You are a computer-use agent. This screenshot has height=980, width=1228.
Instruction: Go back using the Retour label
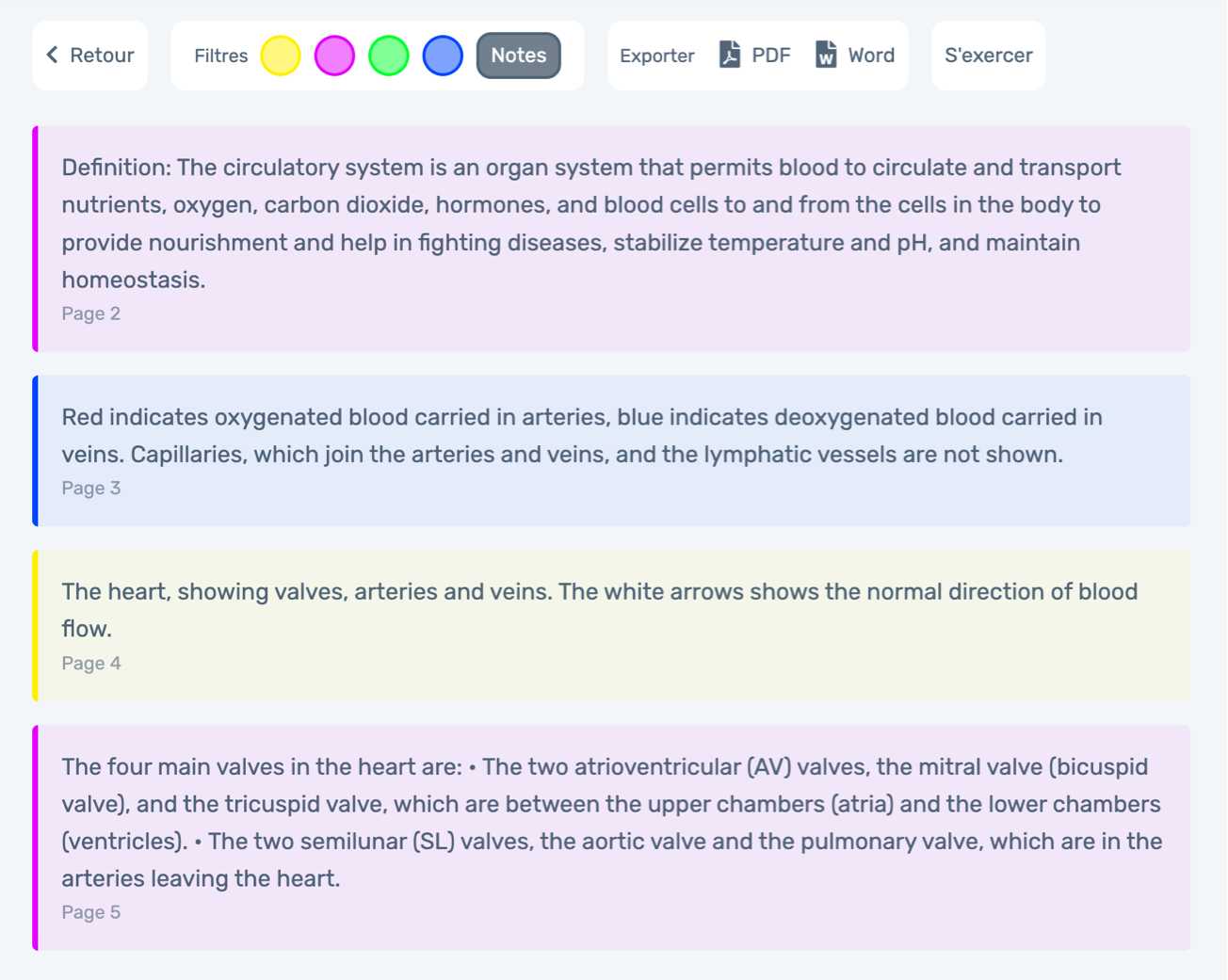click(x=102, y=56)
